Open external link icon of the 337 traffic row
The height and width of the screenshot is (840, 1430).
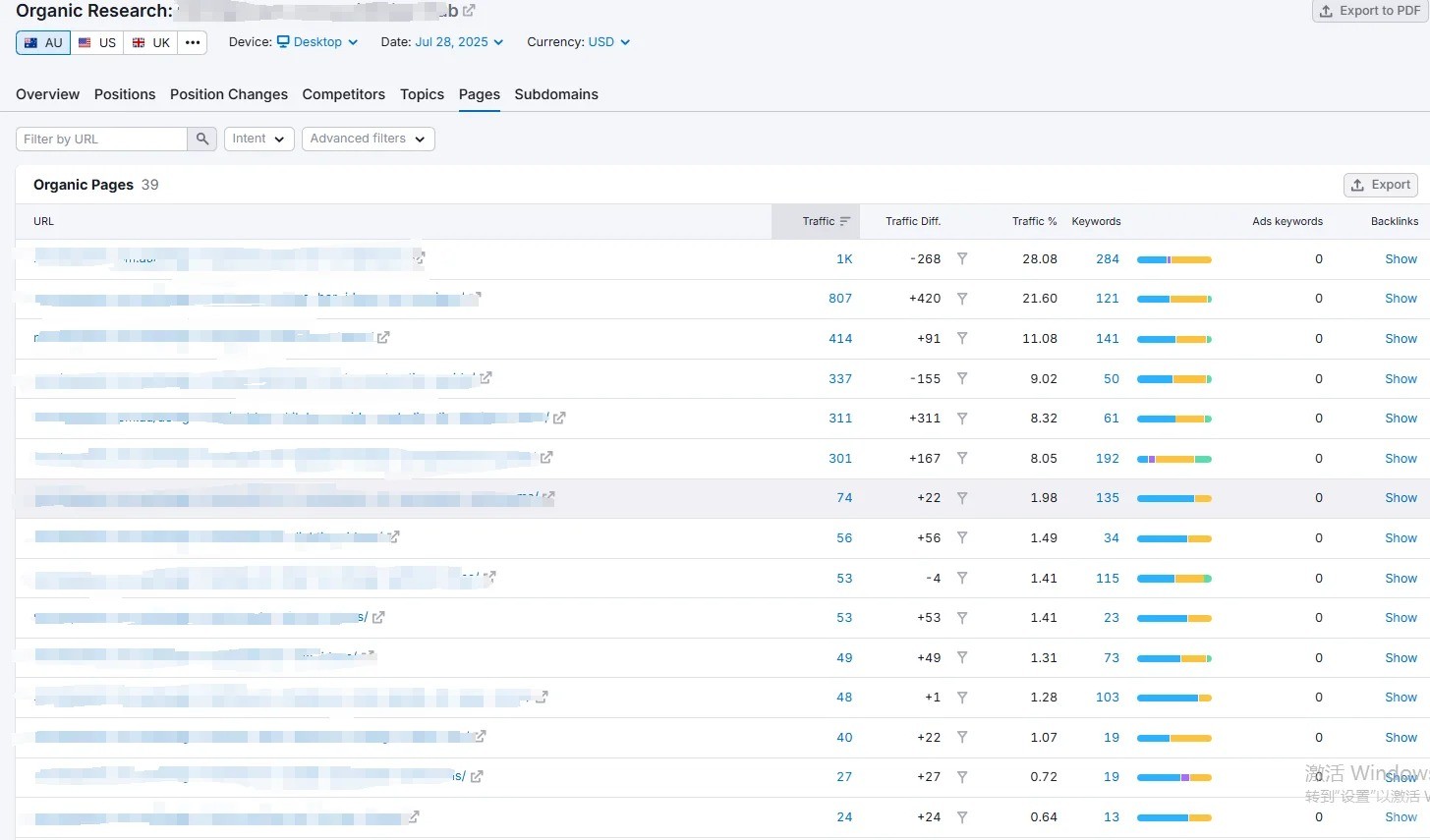pyautogui.click(x=486, y=377)
